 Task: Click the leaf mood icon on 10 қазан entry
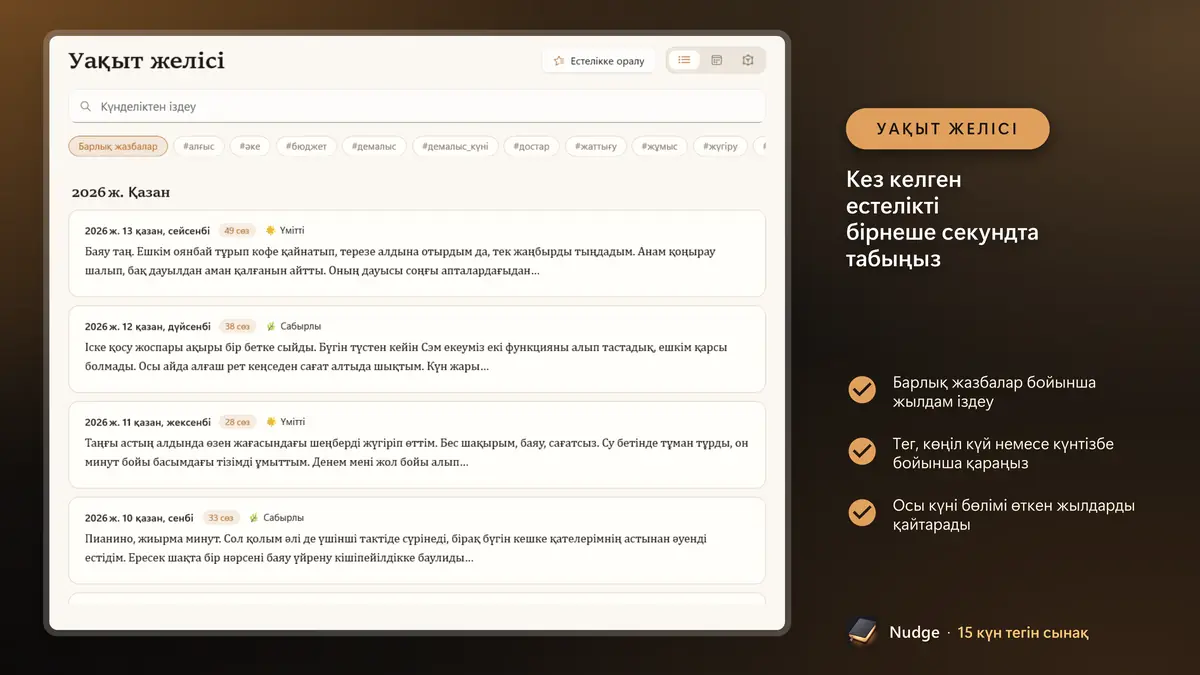pos(253,518)
